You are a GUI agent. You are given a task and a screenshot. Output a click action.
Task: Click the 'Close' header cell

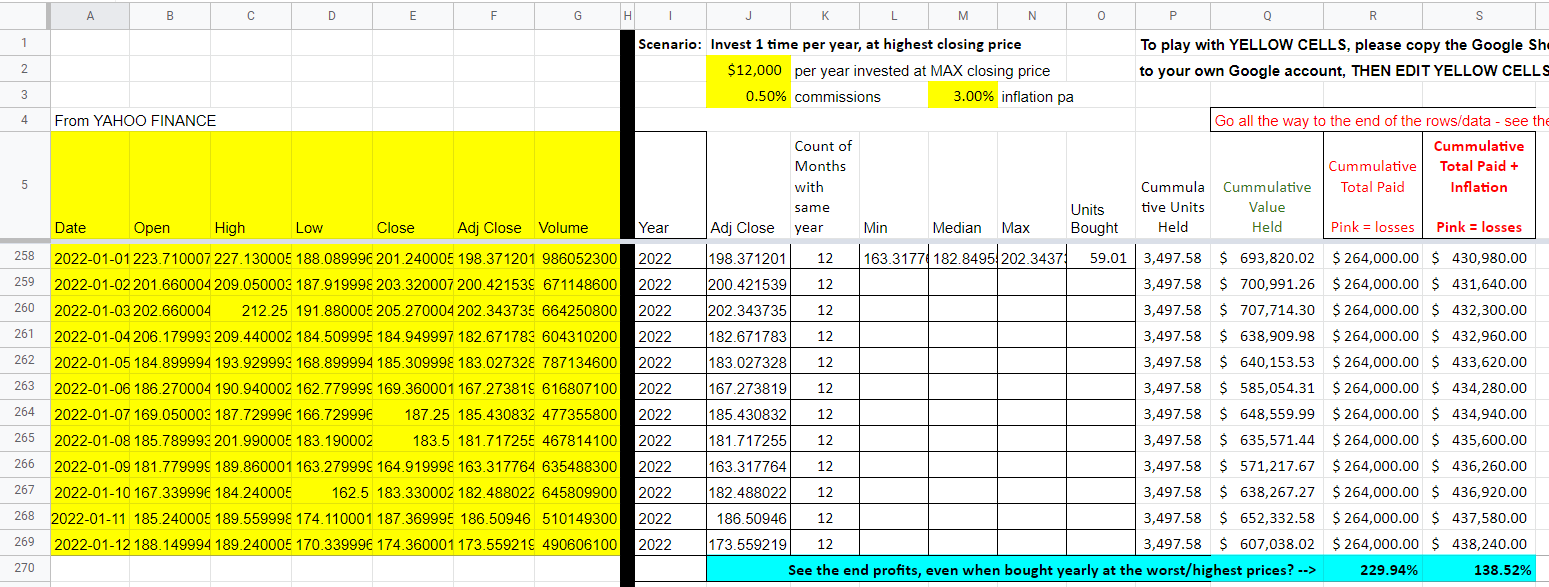pyautogui.click(x=413, y=186)
